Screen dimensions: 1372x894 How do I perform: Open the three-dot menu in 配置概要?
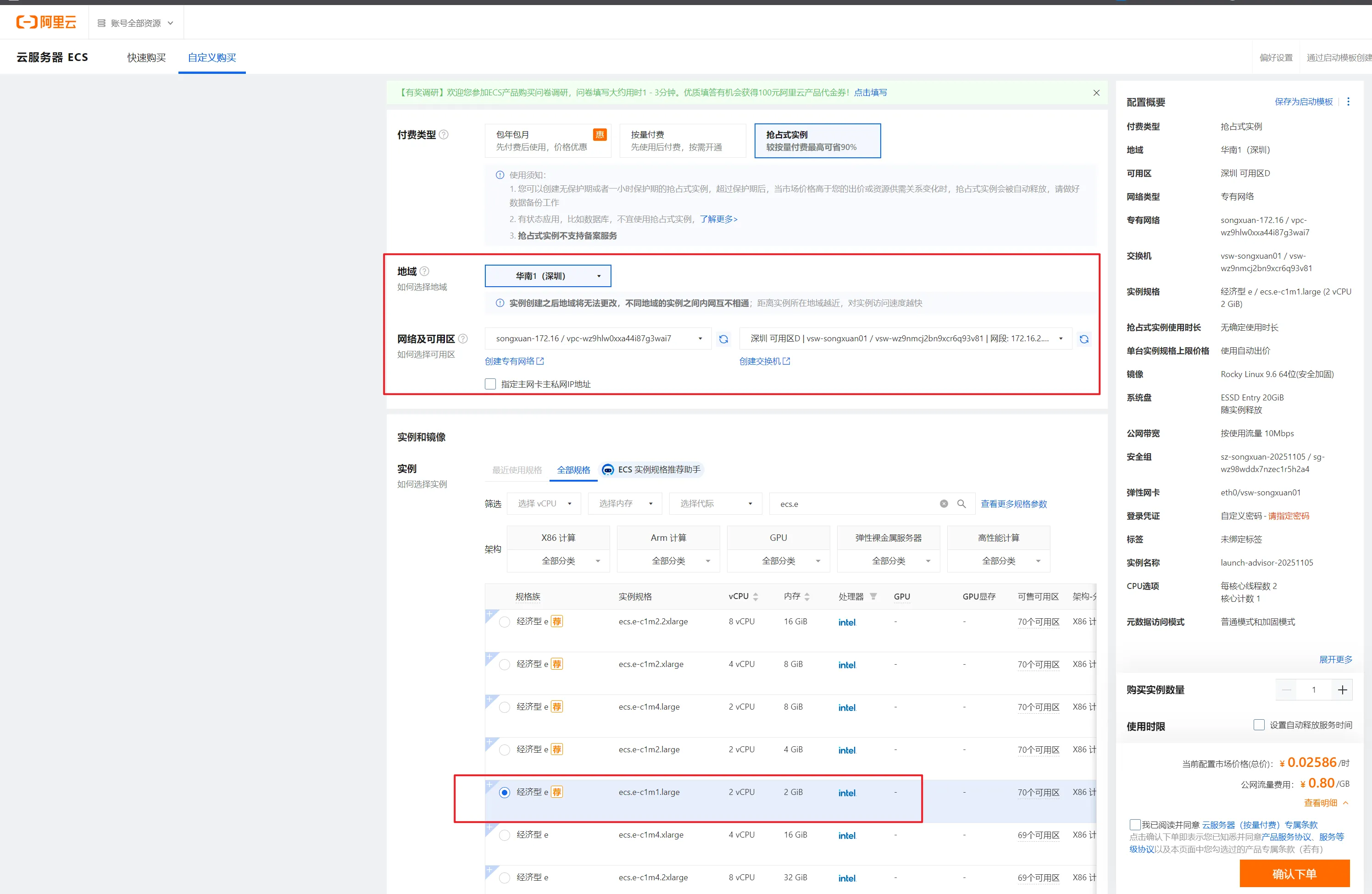click(x=1348, y=102)
